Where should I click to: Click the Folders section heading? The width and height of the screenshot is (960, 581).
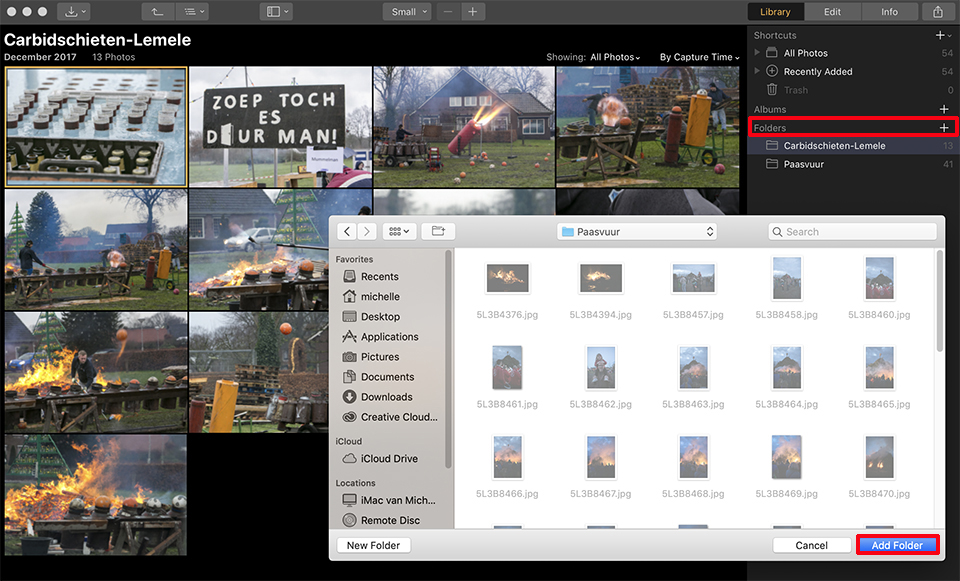tap(770, 127)
